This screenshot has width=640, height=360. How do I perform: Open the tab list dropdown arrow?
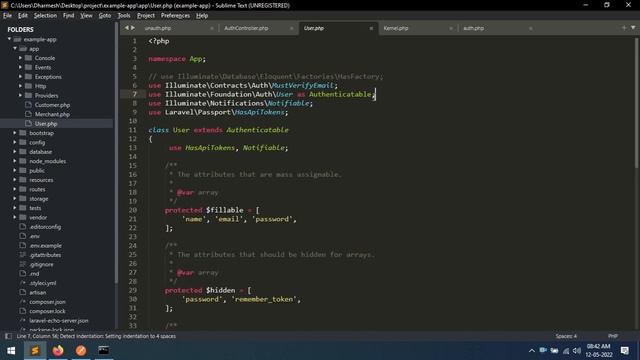pyautogui.click(x=633, y=28)
